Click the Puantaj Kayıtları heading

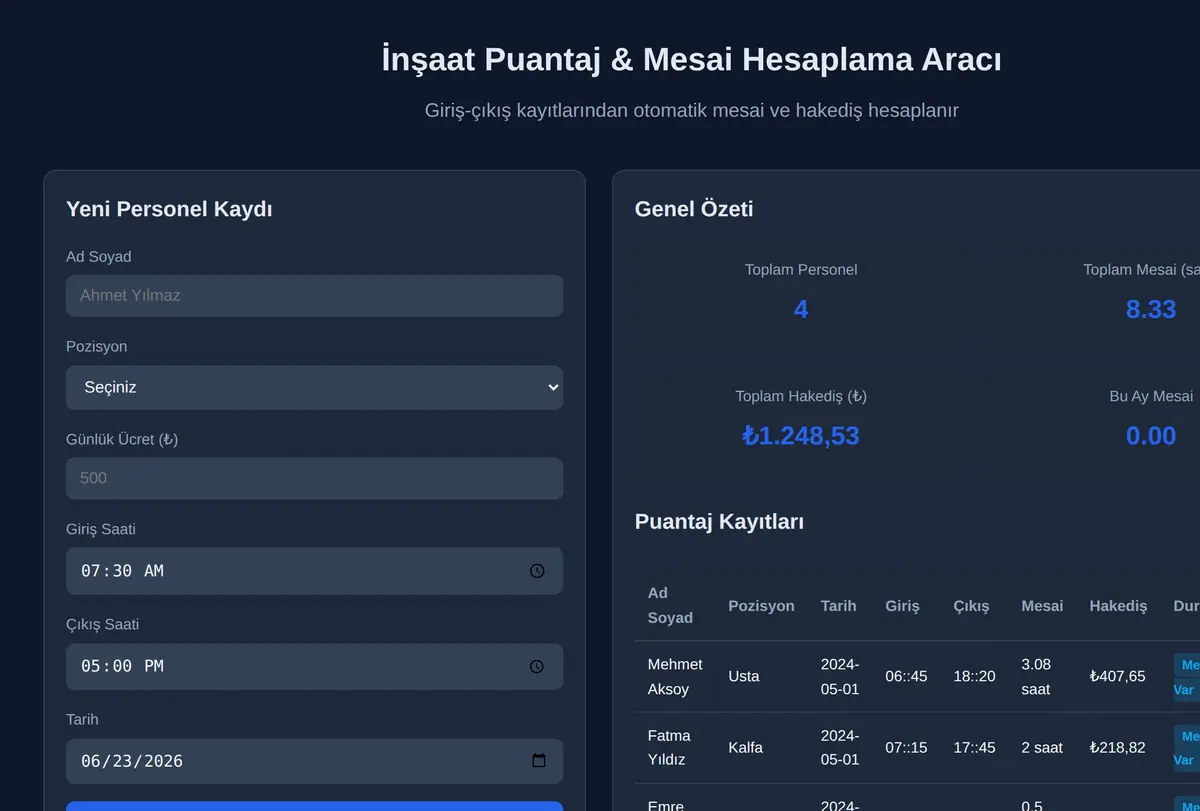[720, 522]
